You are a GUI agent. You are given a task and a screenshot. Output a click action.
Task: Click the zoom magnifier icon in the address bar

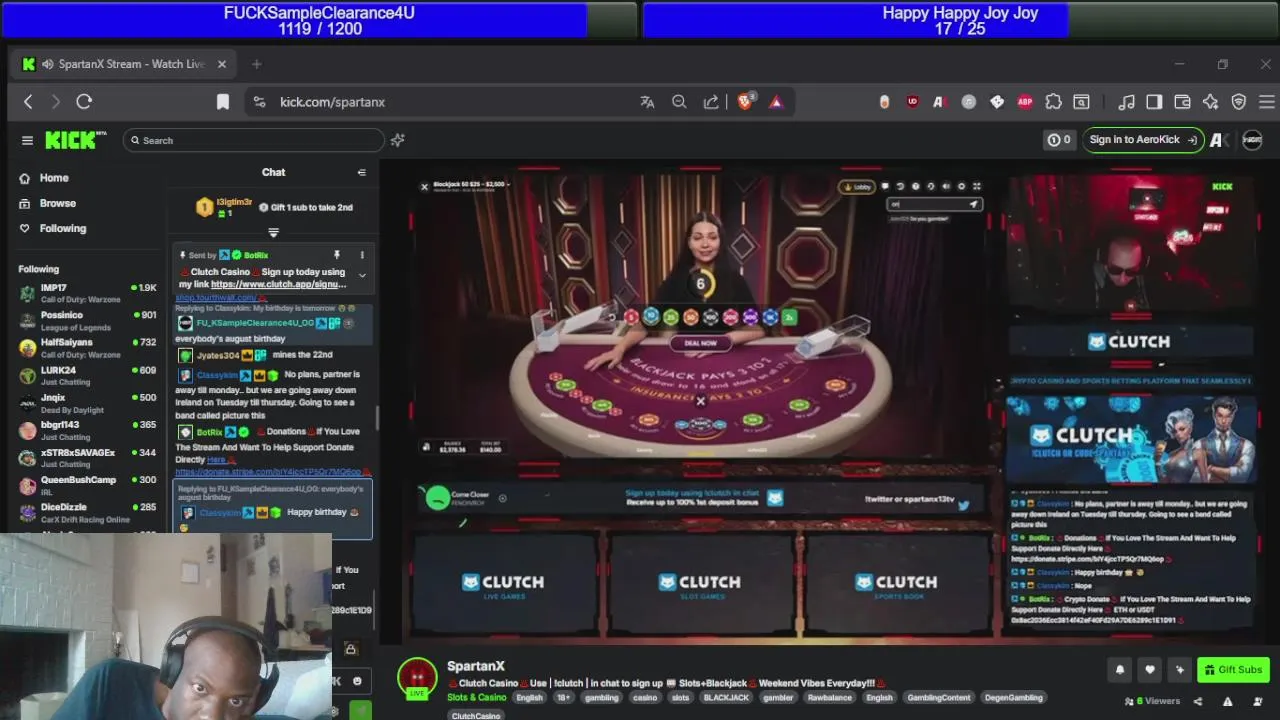(x=679, y=101)
